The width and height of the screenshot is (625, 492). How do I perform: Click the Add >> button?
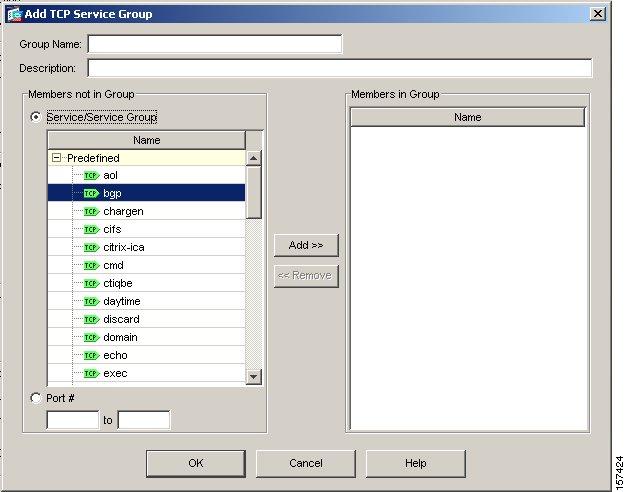click(306, 245)
